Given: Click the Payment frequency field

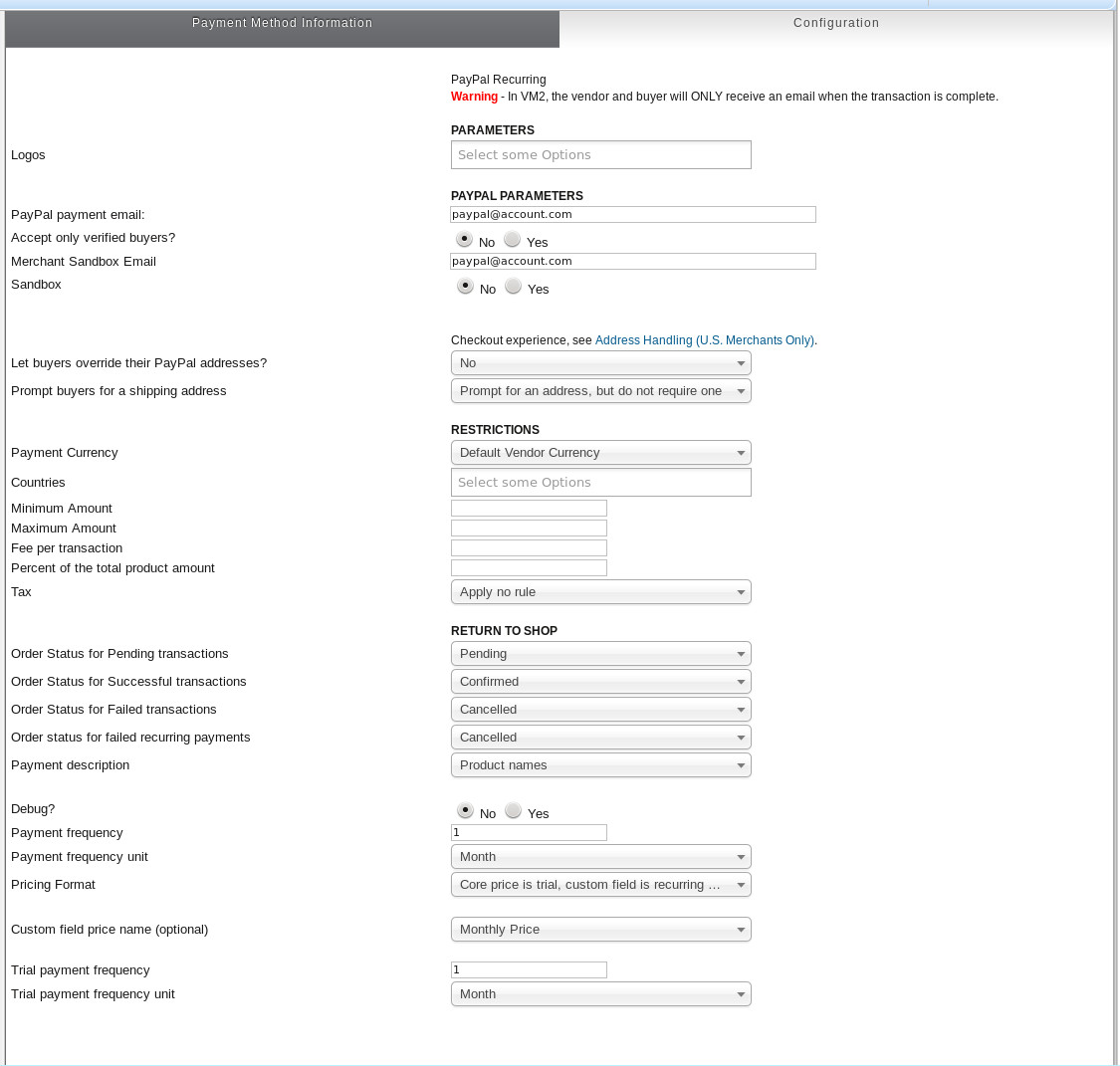Looking at the screenshot, I should click(529, 832).
